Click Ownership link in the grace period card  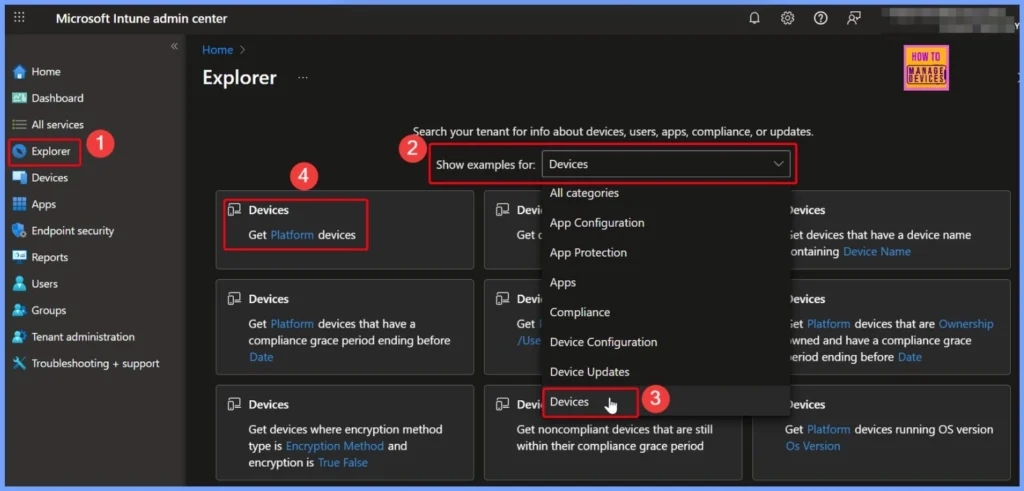pos(966,324)
